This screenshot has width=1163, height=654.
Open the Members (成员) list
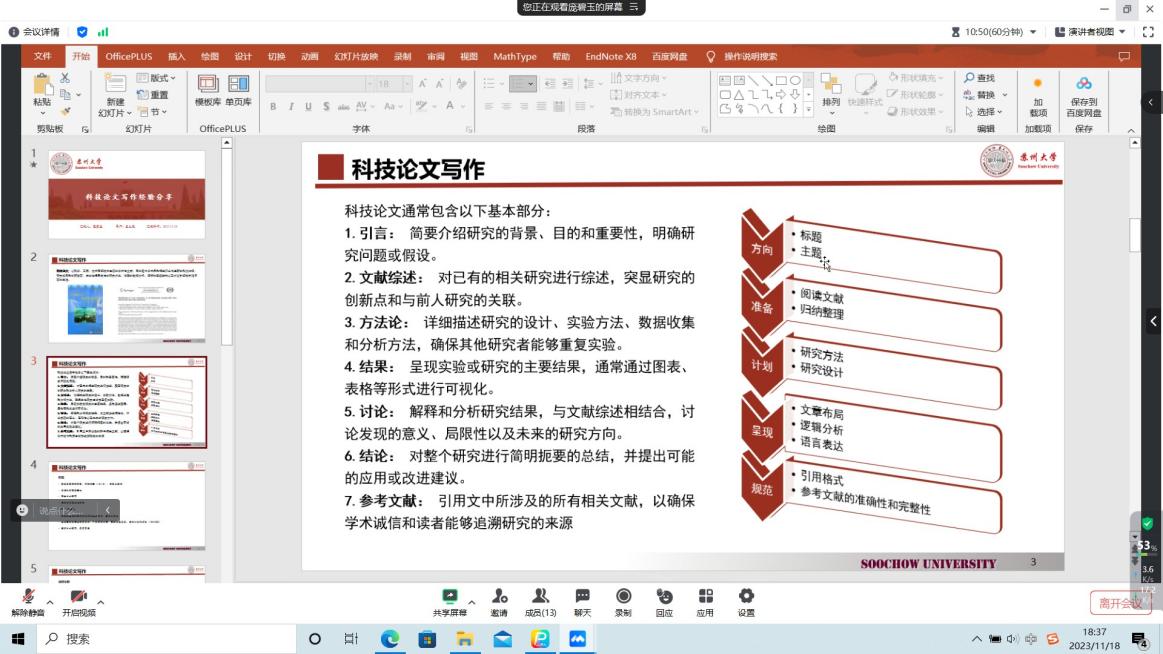click(x=540, y=596)
